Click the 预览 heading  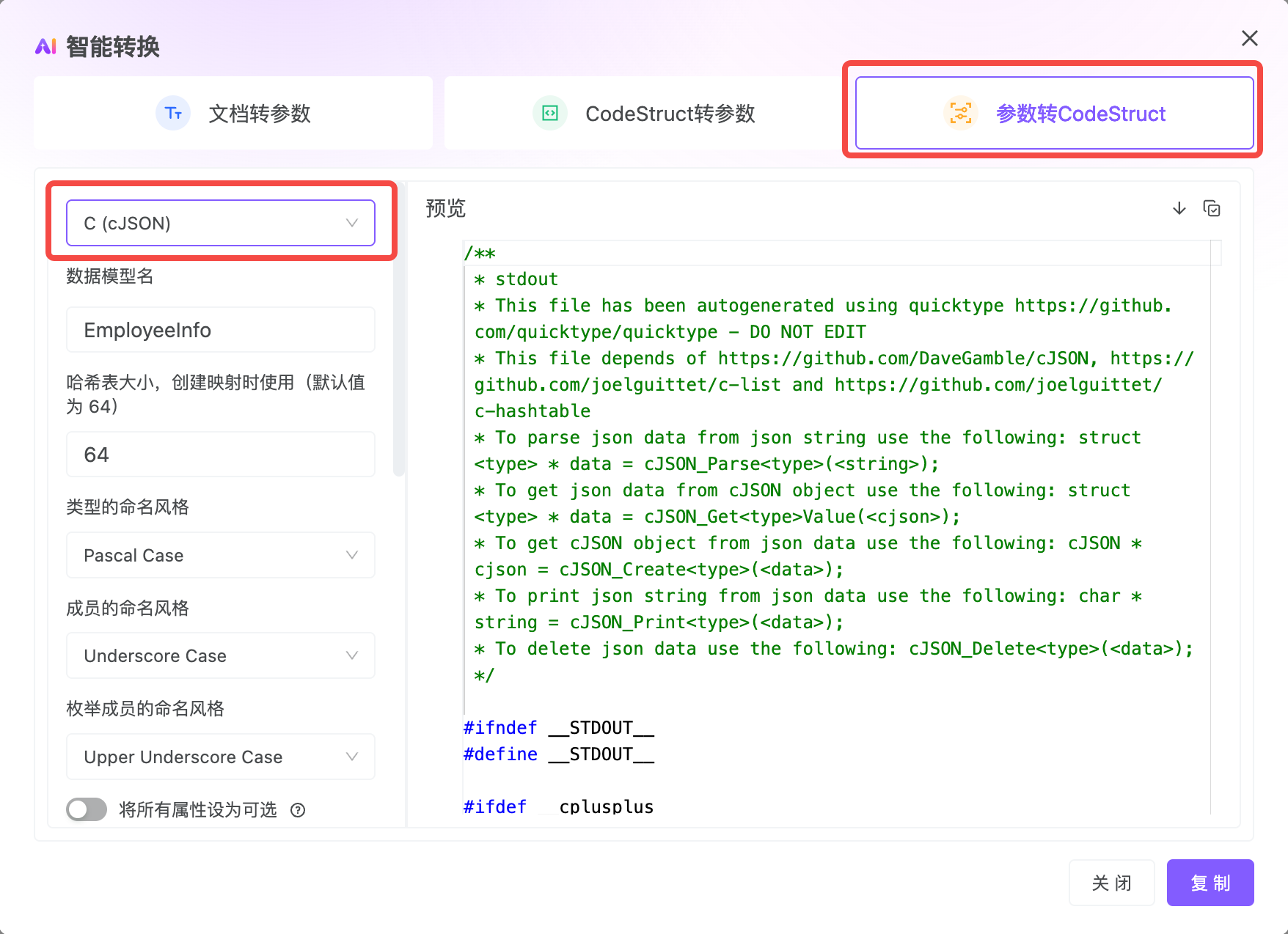click(446, 208)
